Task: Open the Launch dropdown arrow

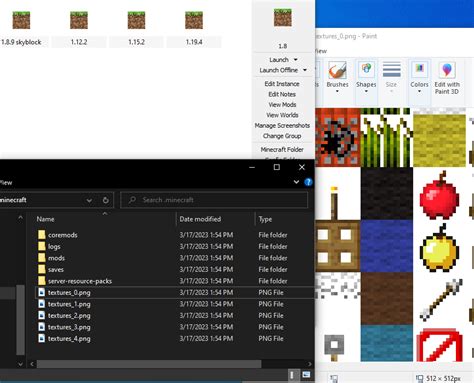Action: (296, 60)
